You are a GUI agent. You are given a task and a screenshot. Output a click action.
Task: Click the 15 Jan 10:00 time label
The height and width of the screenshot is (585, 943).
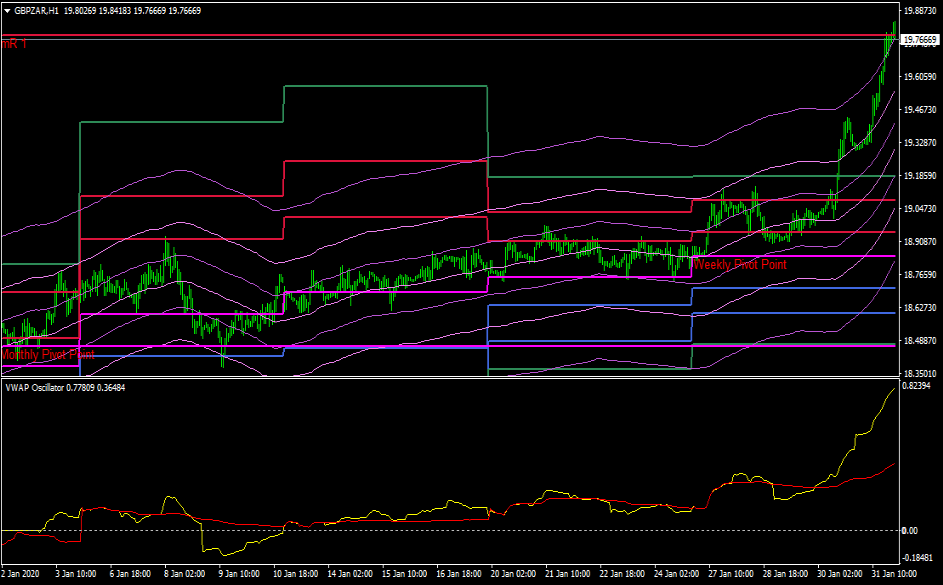point(407,575)
